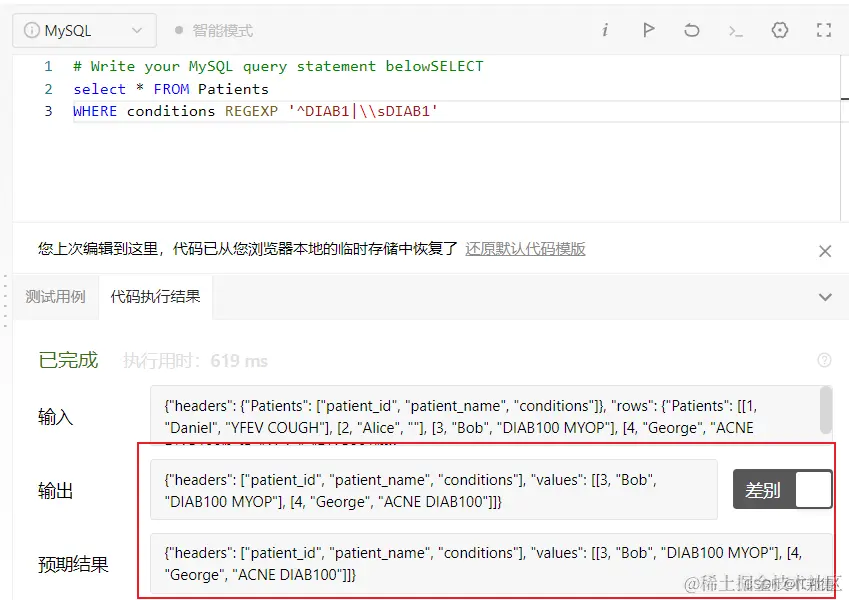Screen dimensions: 849x600
Task: Collapse the results panel chevron
Action: point(825,297)
